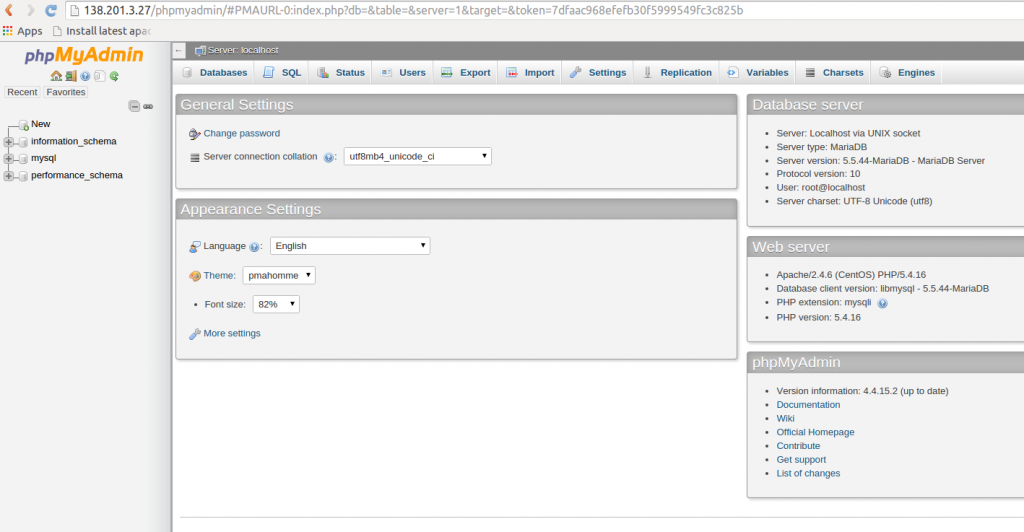Click the help icon beside Server connection collation
This screenshot has width=1024, height=532.
[328, 157]
